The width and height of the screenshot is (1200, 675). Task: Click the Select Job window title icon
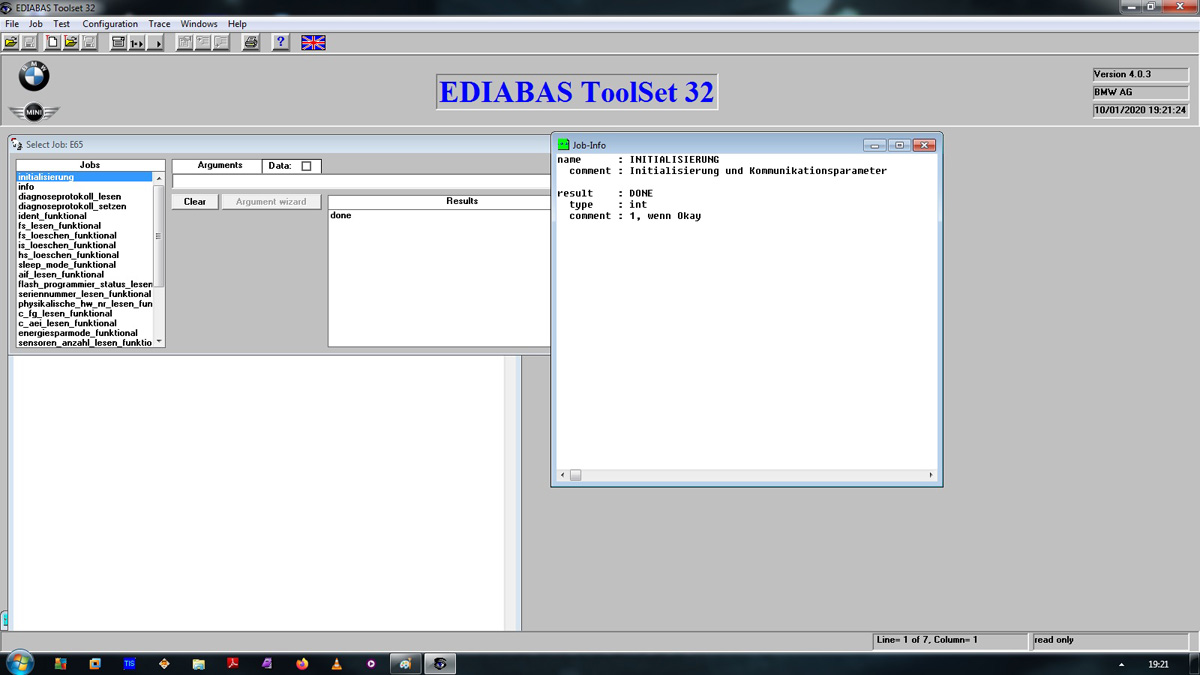click(x=17, y=145)
